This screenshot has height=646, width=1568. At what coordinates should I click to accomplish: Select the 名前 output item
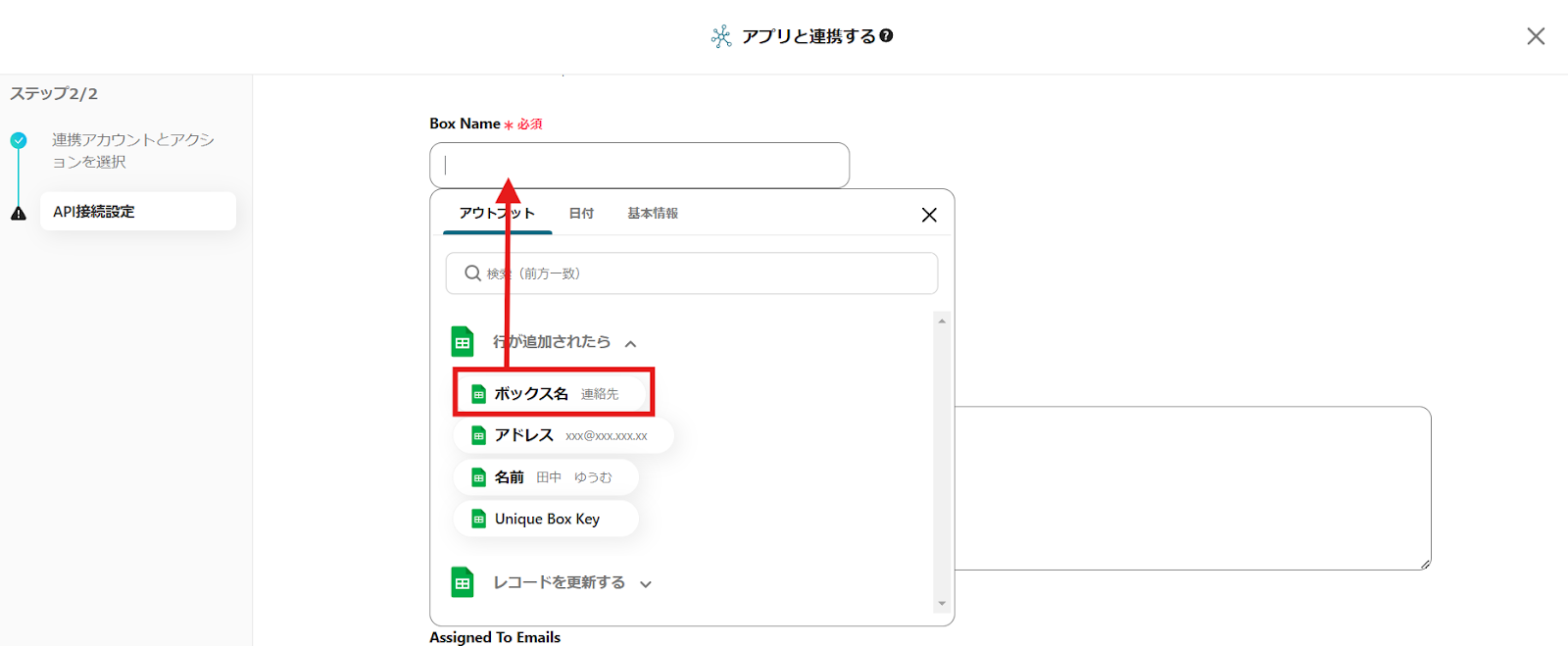(546, 477)
